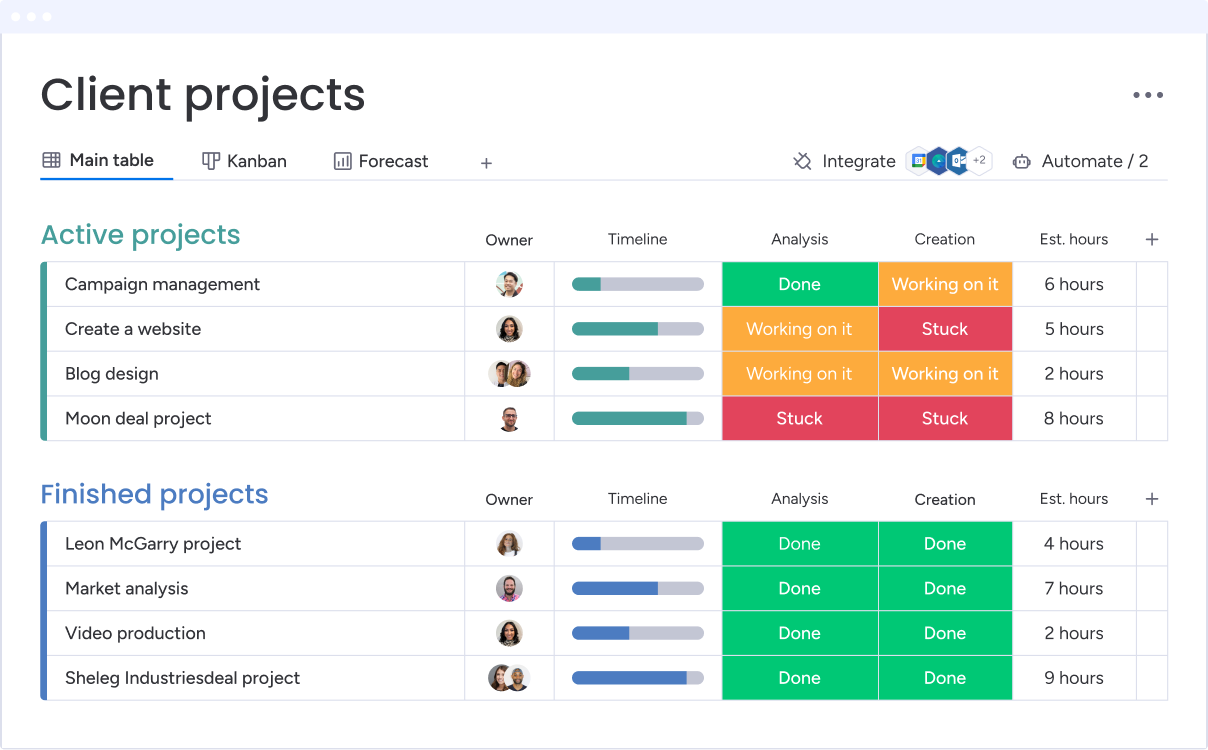
Task: Open the Blog design item
Action: coord(112,374)
